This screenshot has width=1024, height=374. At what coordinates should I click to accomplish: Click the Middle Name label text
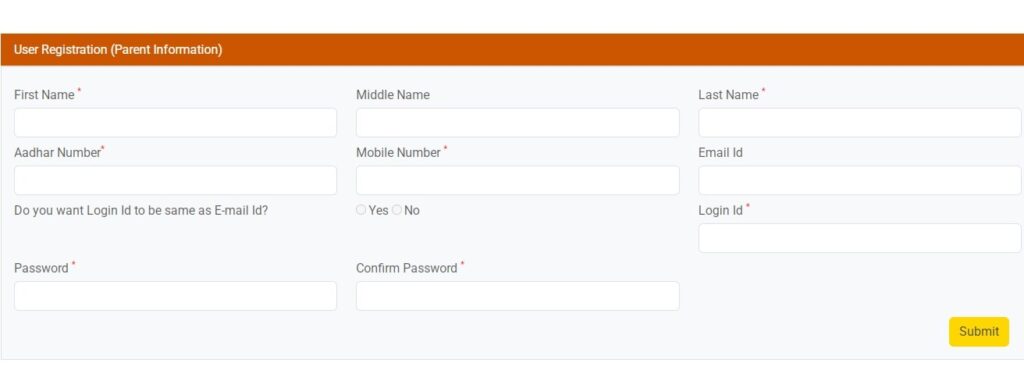(392, 95)
